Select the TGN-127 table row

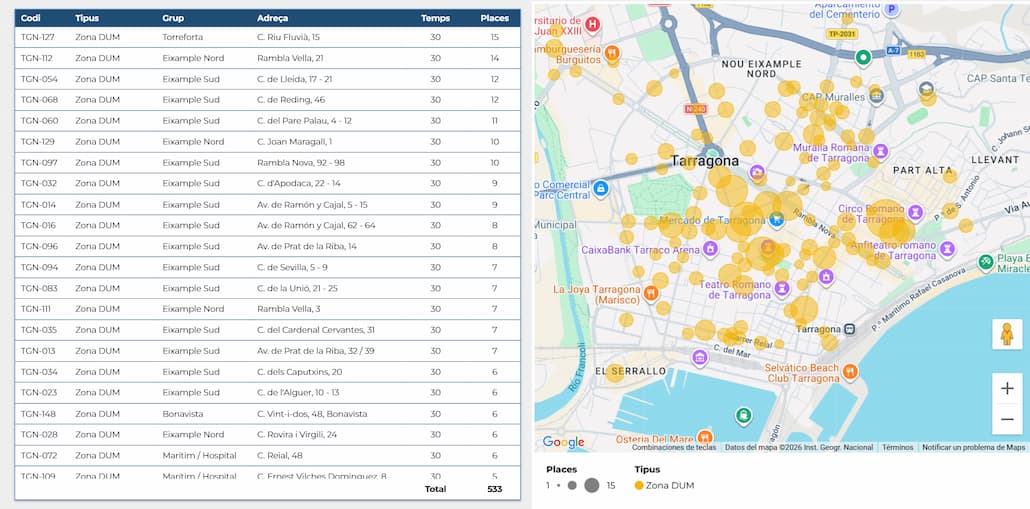267,37
